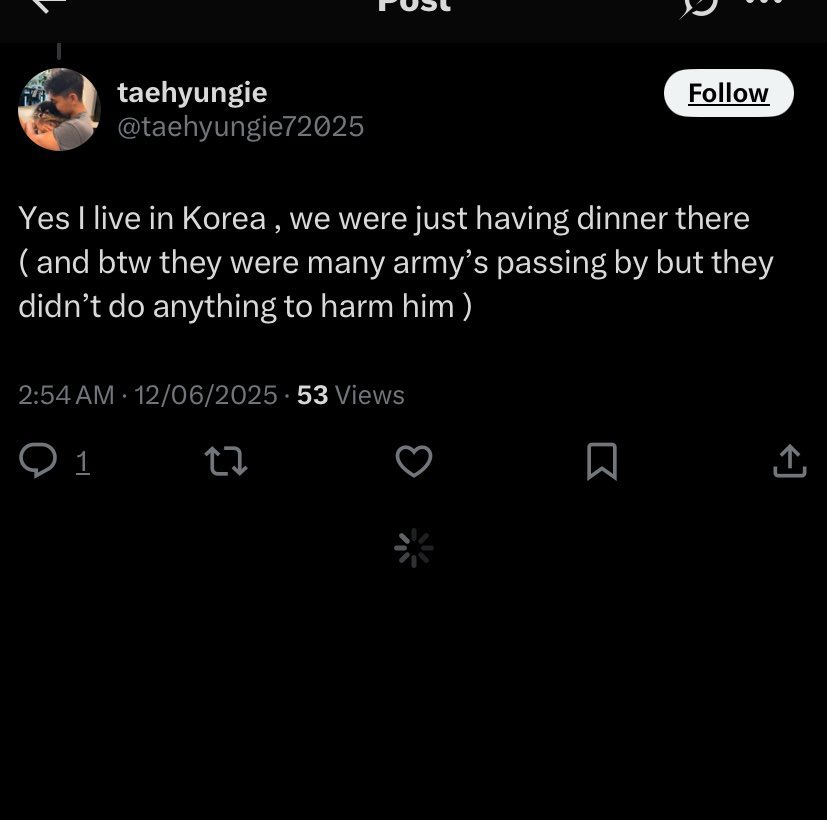Tap the loading spinner below the post
The width and height of the screenshot is (827, 820).
414,548
